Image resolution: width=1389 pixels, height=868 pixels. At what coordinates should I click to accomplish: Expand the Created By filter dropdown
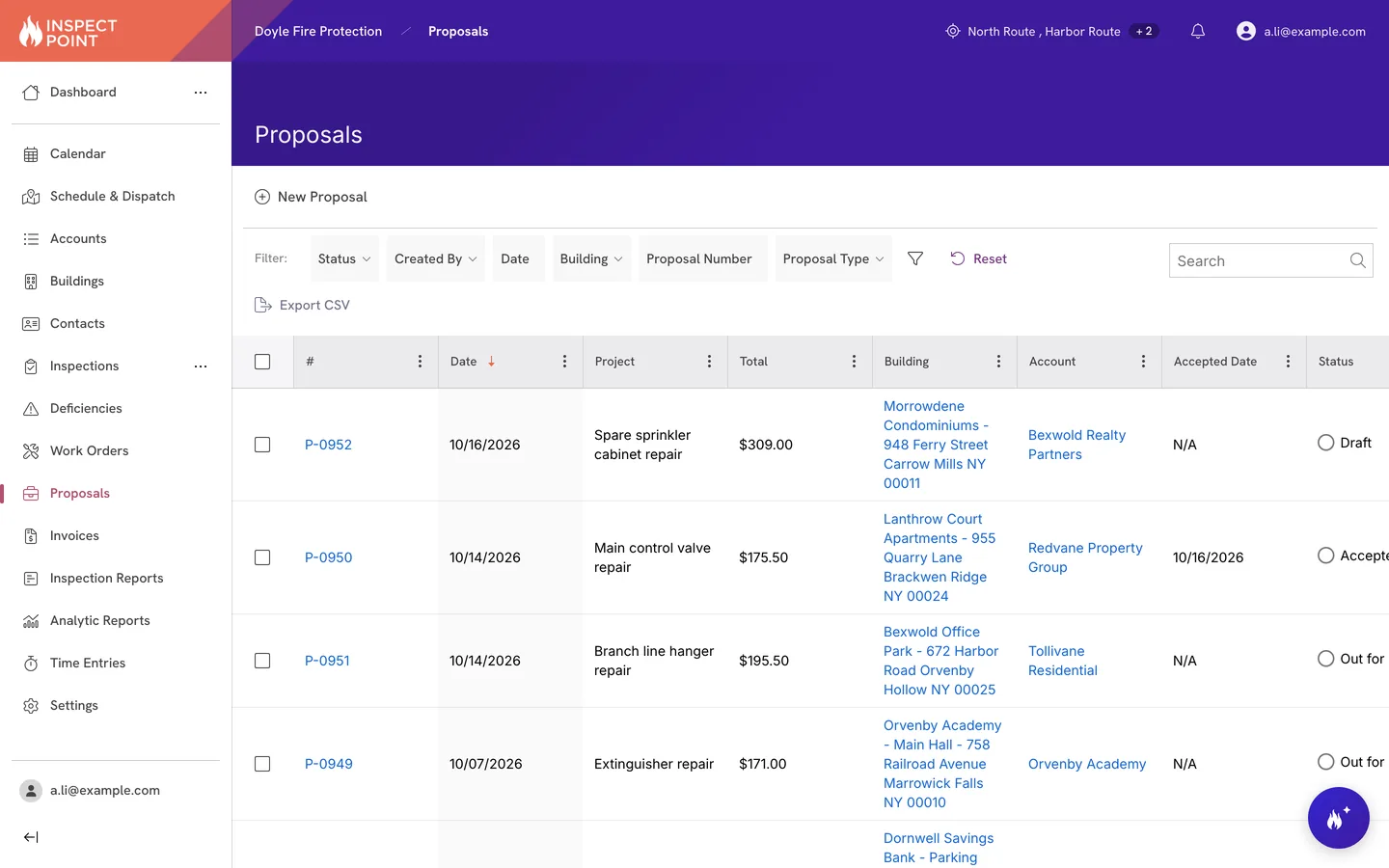pyautogui.click(x=436, y=258)
